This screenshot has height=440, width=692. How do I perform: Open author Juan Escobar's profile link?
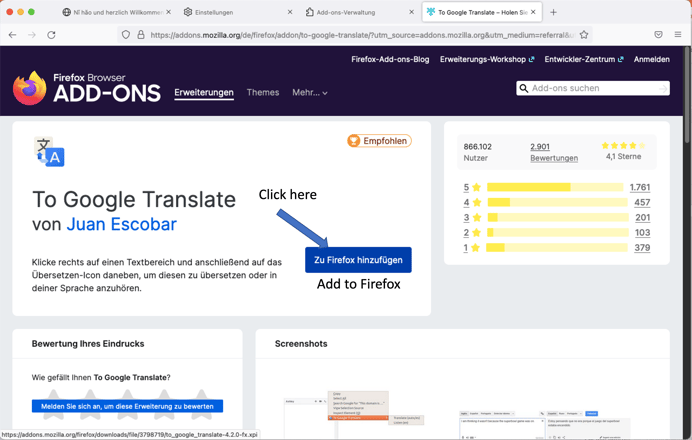click(124, 225)
